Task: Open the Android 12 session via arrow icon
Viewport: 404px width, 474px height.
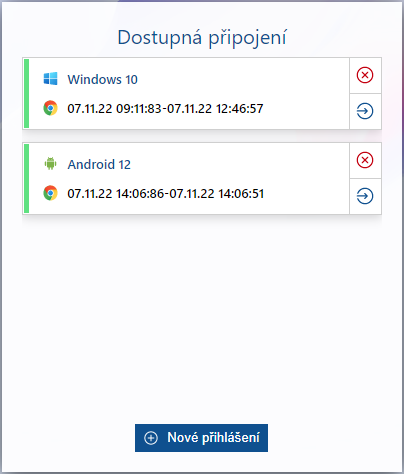Action: coord(365,196)
